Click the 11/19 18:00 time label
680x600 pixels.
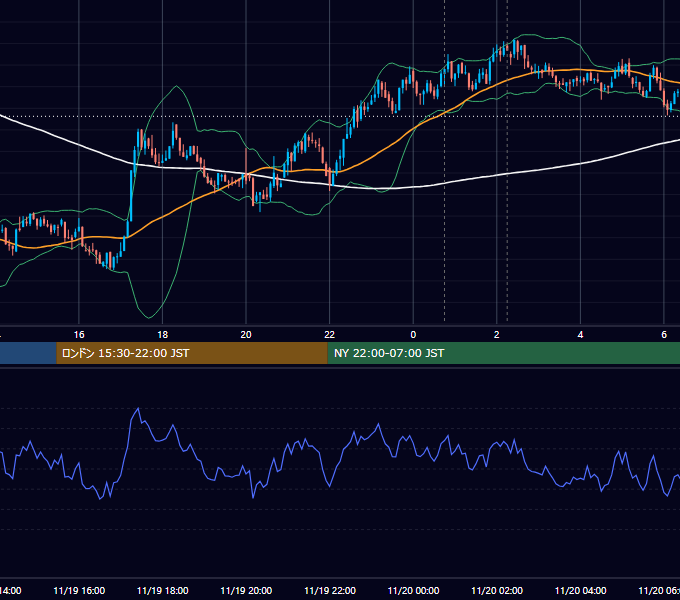click(x=163, y=590)
